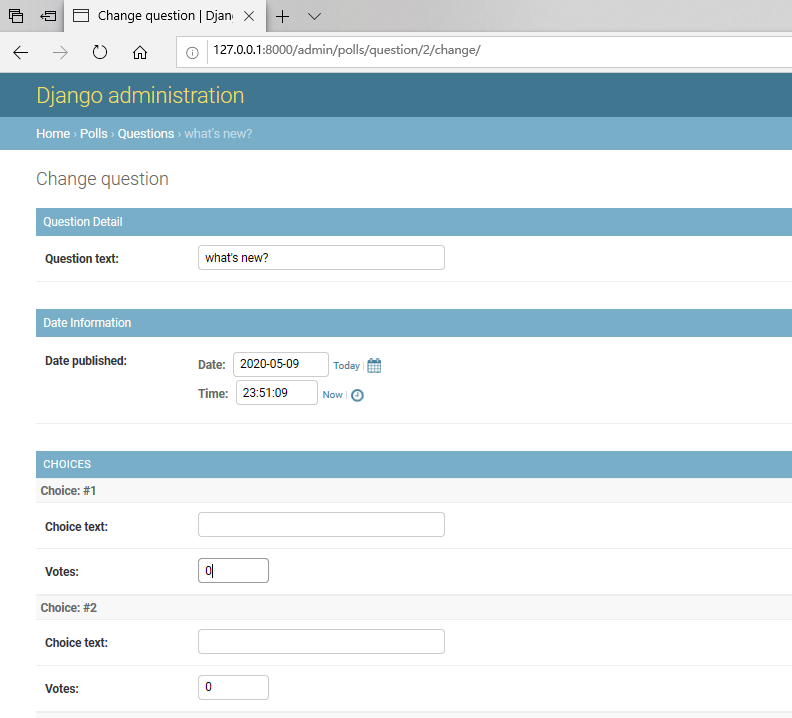Open the tabs you've set aside icon

pyautogui.click(x=16, y=16)
